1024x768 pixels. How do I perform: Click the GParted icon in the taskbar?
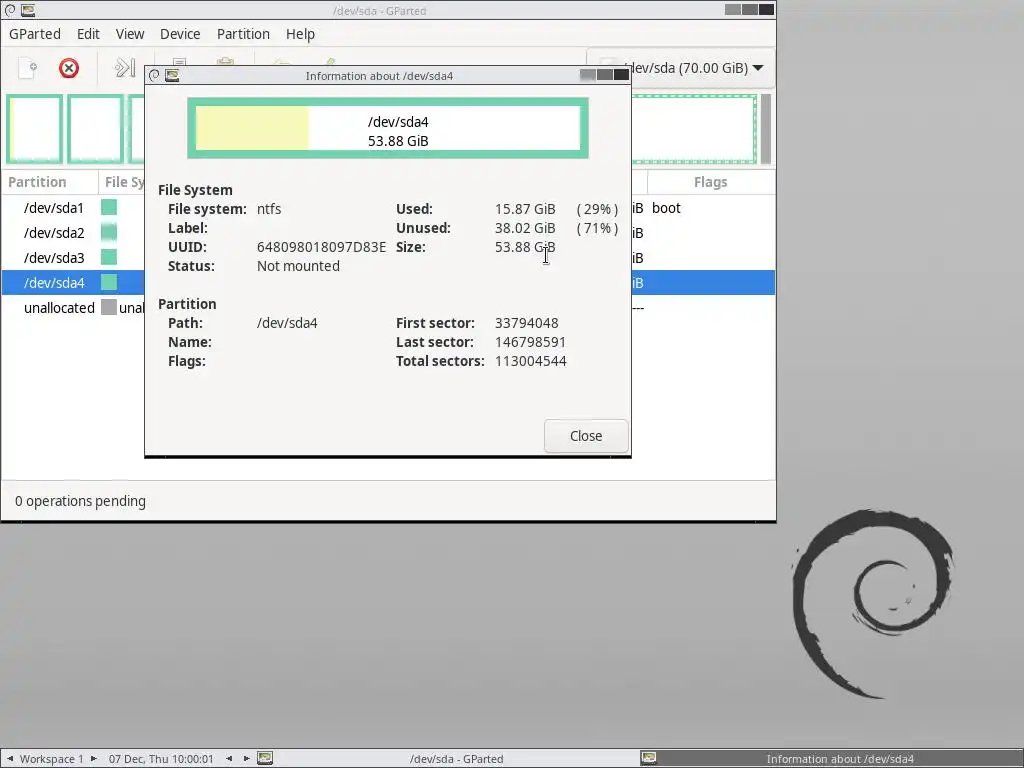(265, 758)
